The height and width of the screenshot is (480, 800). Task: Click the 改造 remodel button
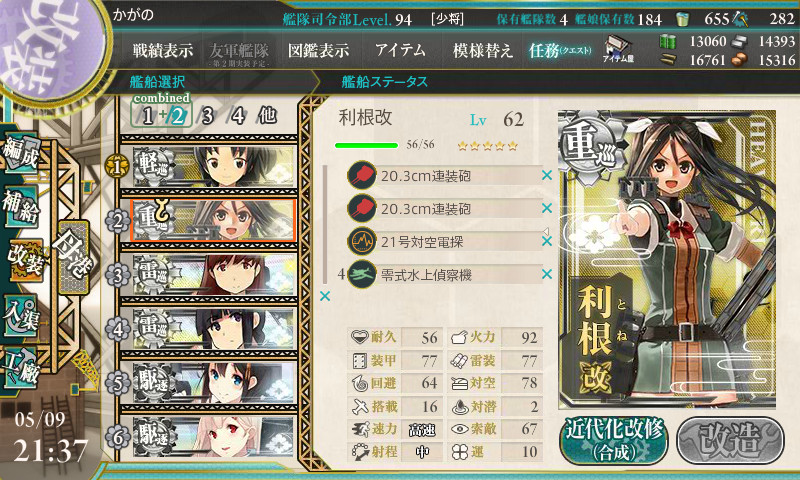730,440
